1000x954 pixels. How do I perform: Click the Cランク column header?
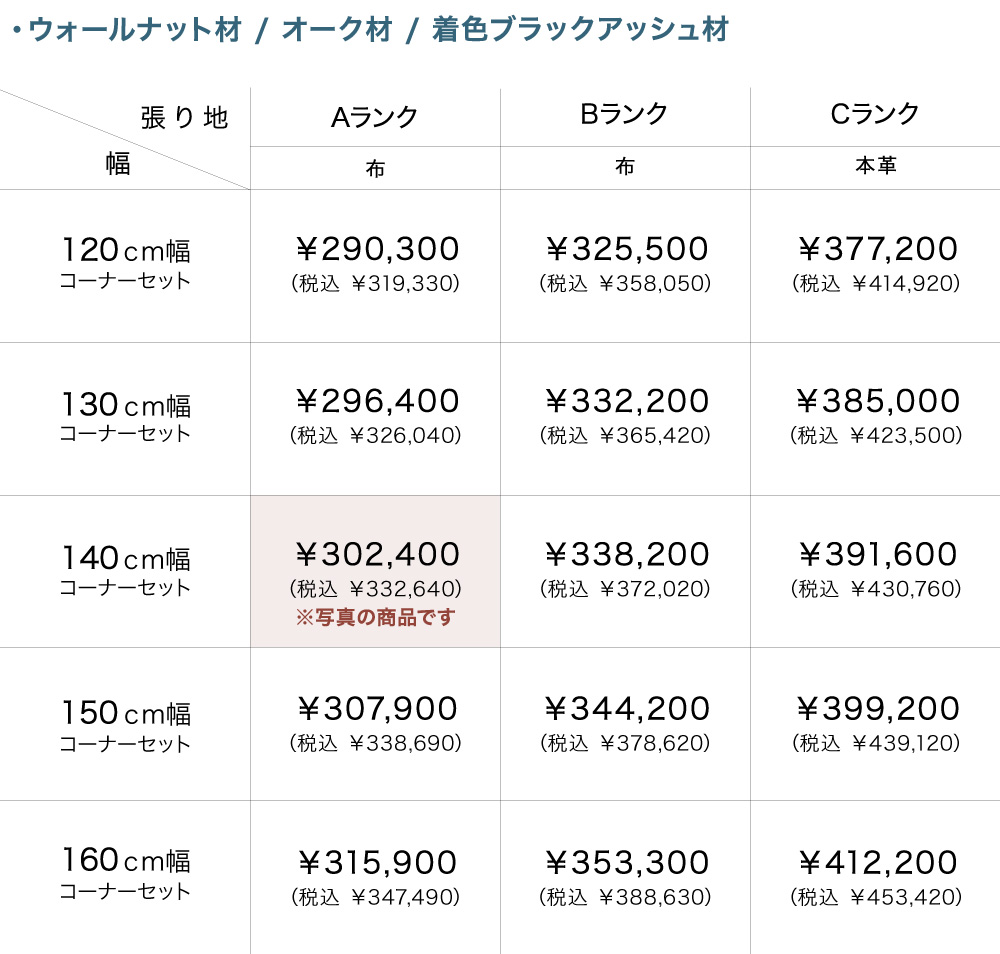point(875,115)
